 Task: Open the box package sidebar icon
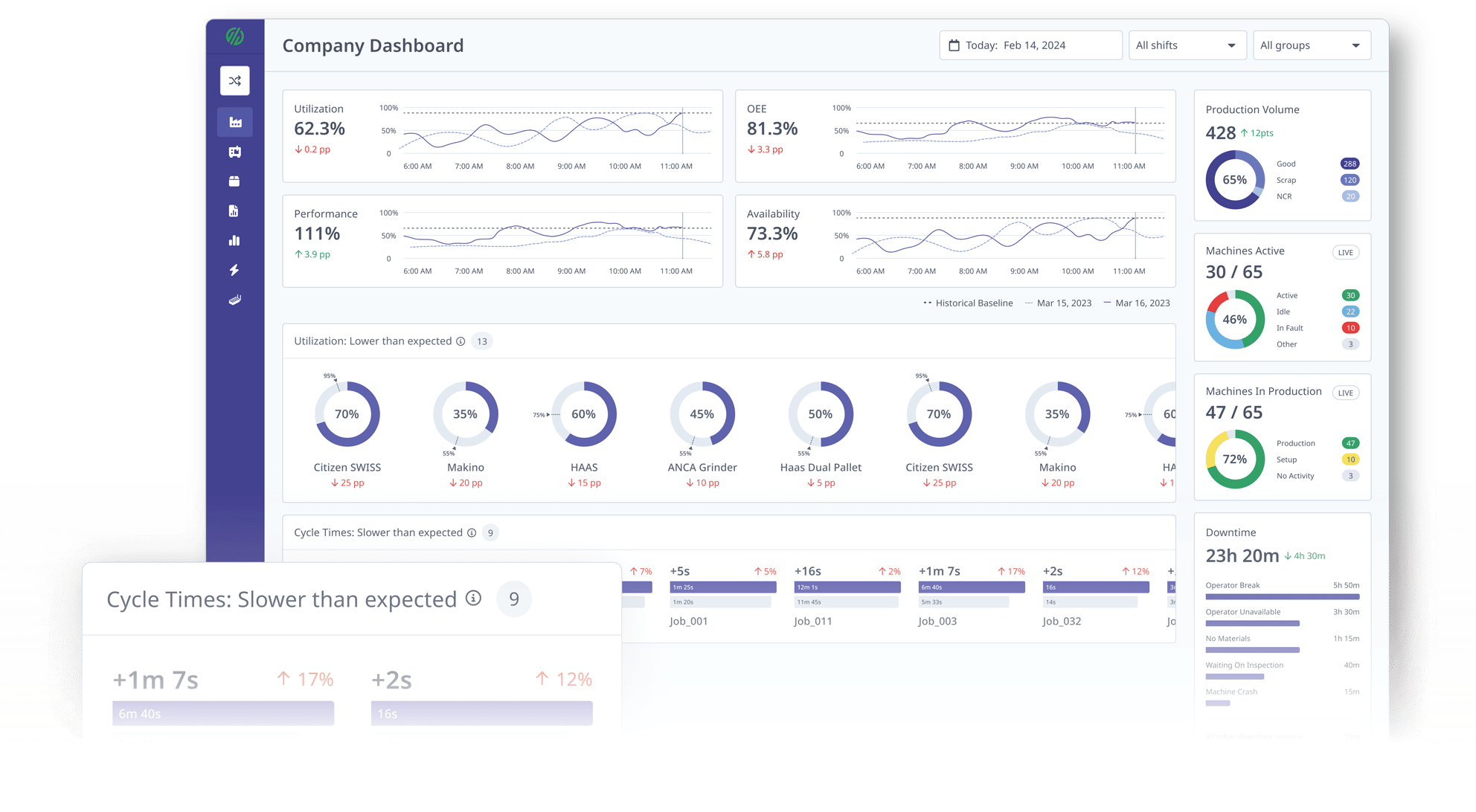click(234, 181)
